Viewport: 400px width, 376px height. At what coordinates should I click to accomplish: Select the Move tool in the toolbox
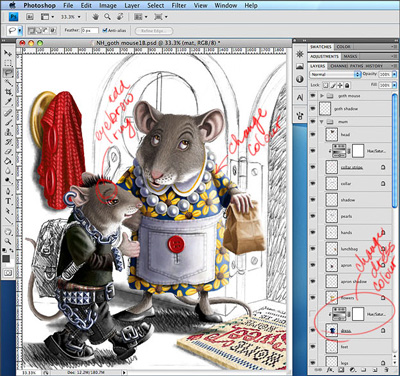point(8,53)
